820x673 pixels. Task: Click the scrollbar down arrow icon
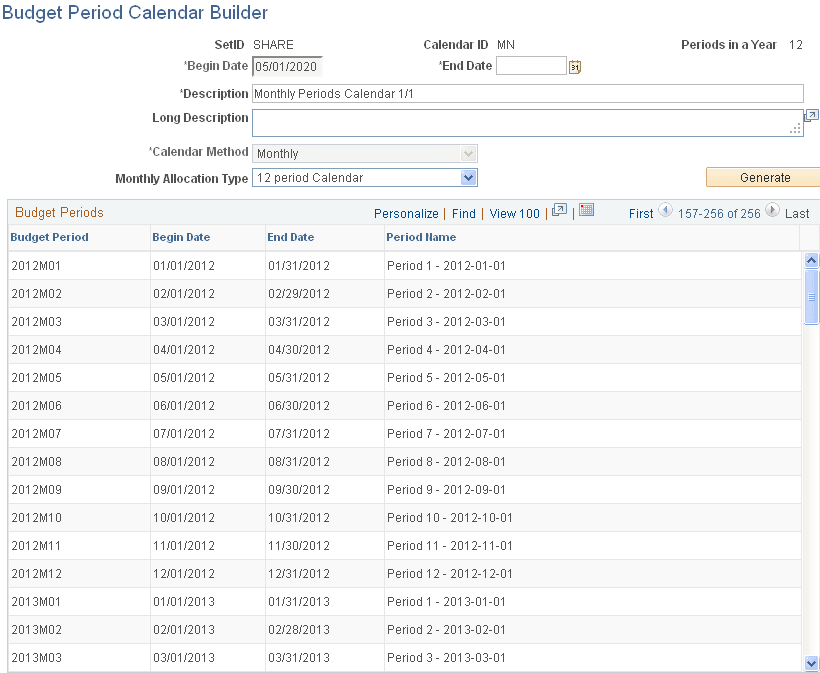pyautogui.click(x=810, y=661)
